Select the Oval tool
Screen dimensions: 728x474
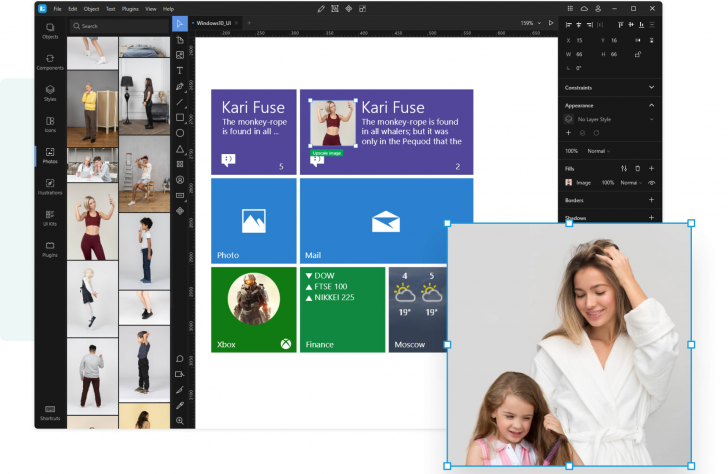pyautogui.click(x=180, y=133)
